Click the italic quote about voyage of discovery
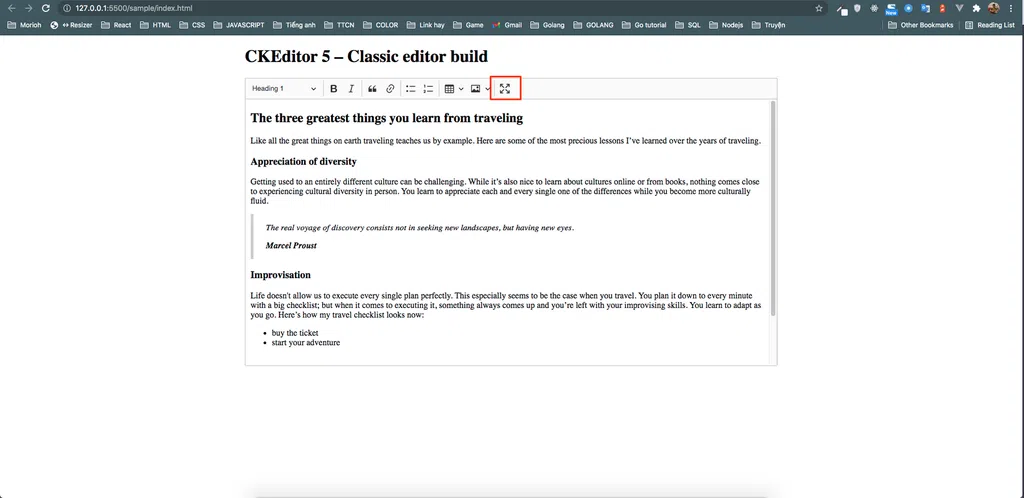 point(420,228)
